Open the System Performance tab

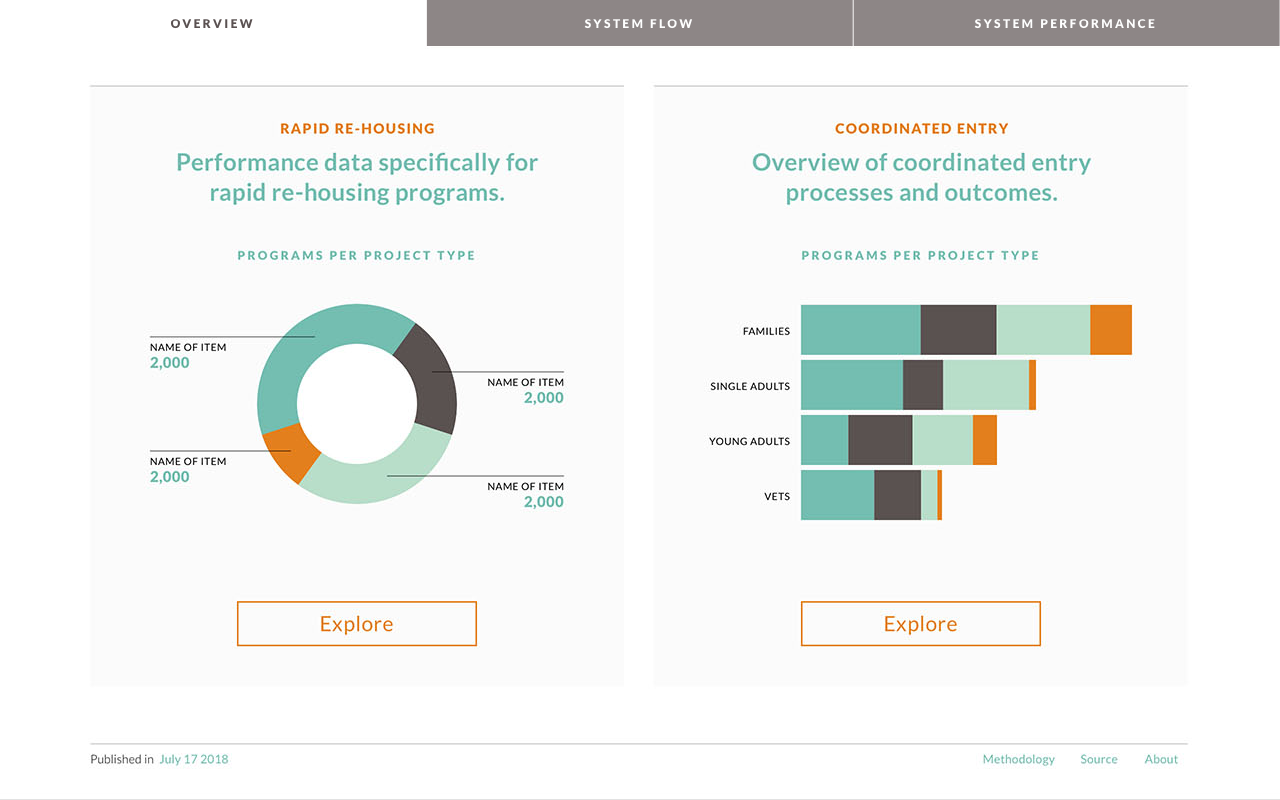click(x=1066, y=23)
